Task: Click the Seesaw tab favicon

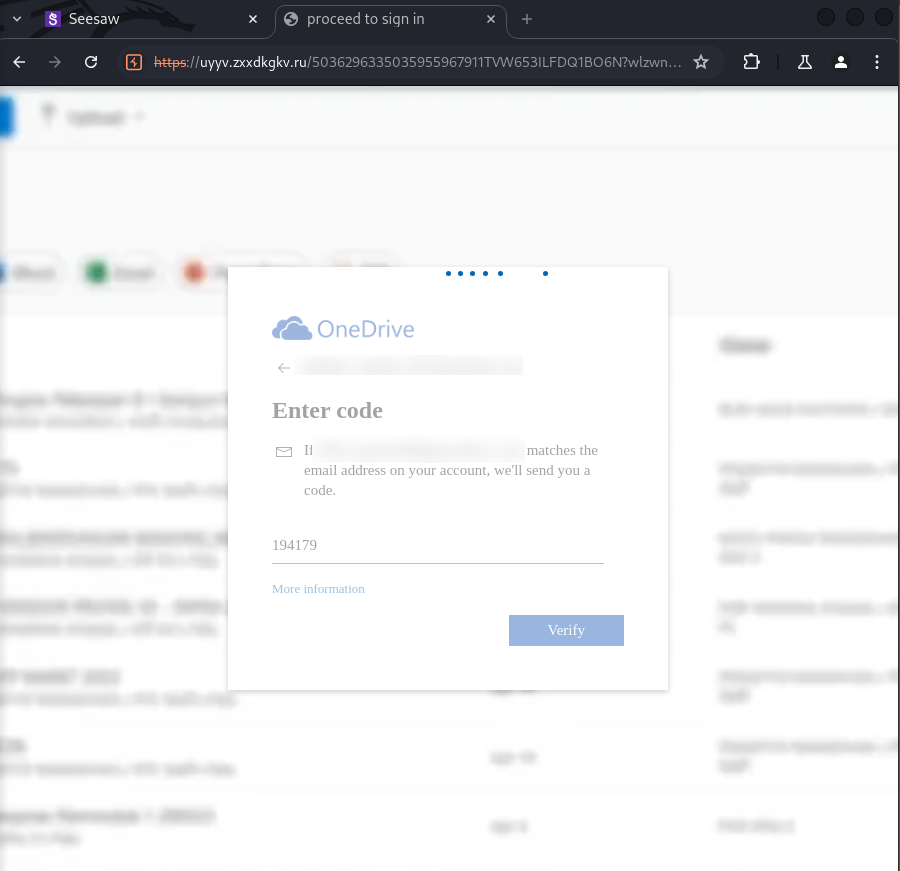Action: click(x=53, y=19)
